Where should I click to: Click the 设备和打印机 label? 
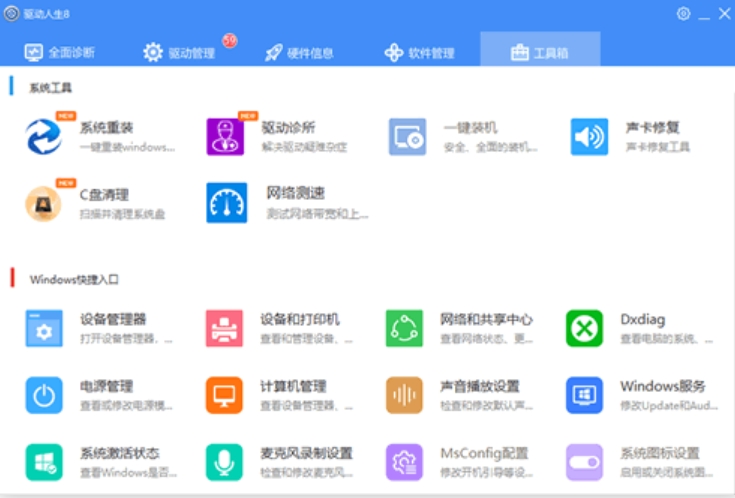300,319
